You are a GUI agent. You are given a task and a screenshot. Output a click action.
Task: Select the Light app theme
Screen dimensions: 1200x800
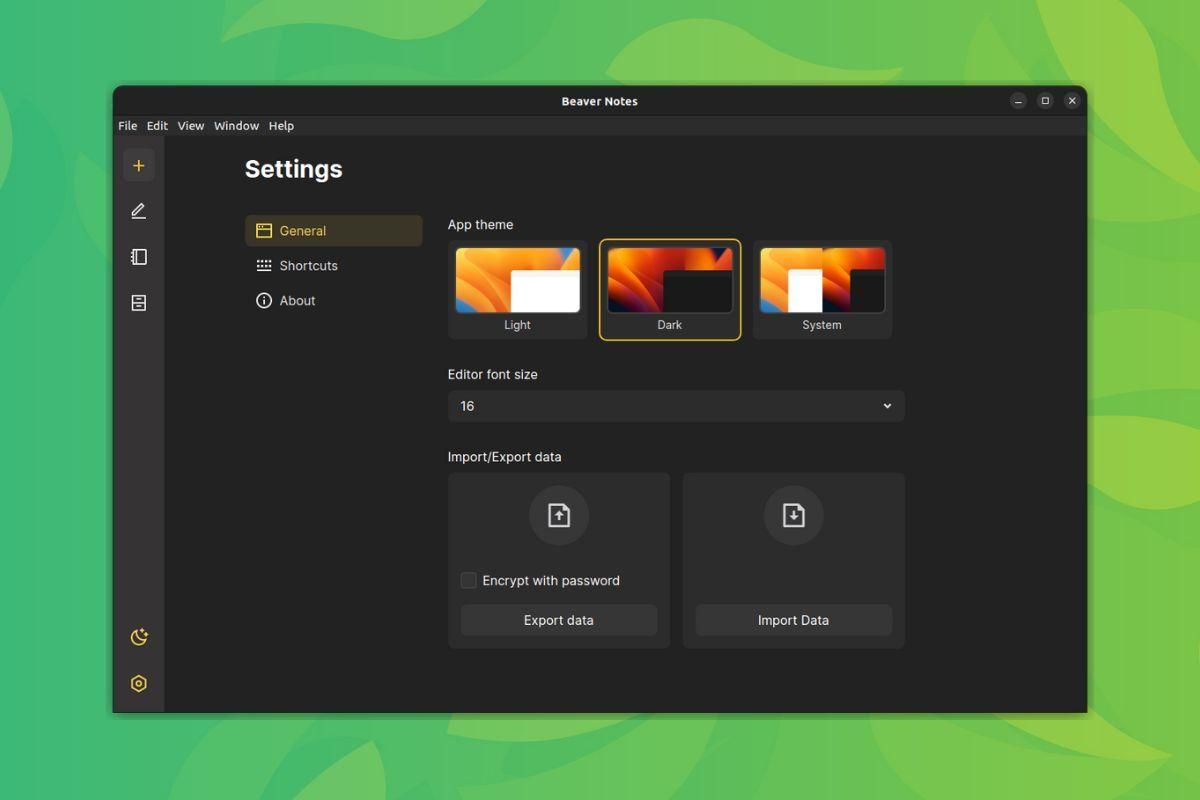517,289
